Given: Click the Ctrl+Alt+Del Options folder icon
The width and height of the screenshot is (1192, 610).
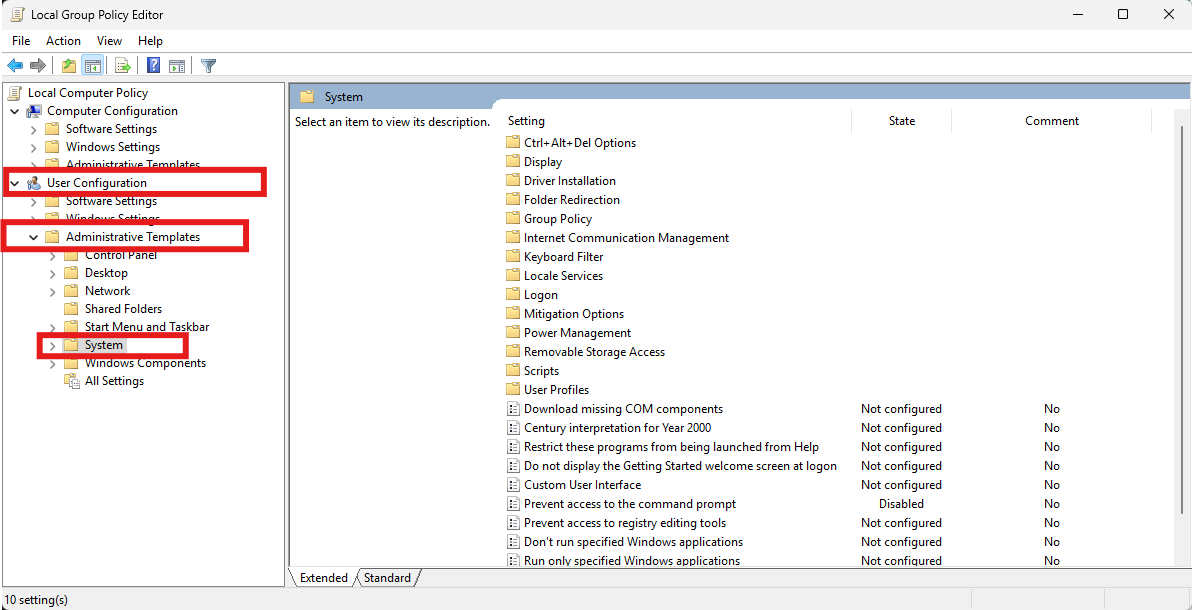Looking at the screenshot, I should [514, 142].
